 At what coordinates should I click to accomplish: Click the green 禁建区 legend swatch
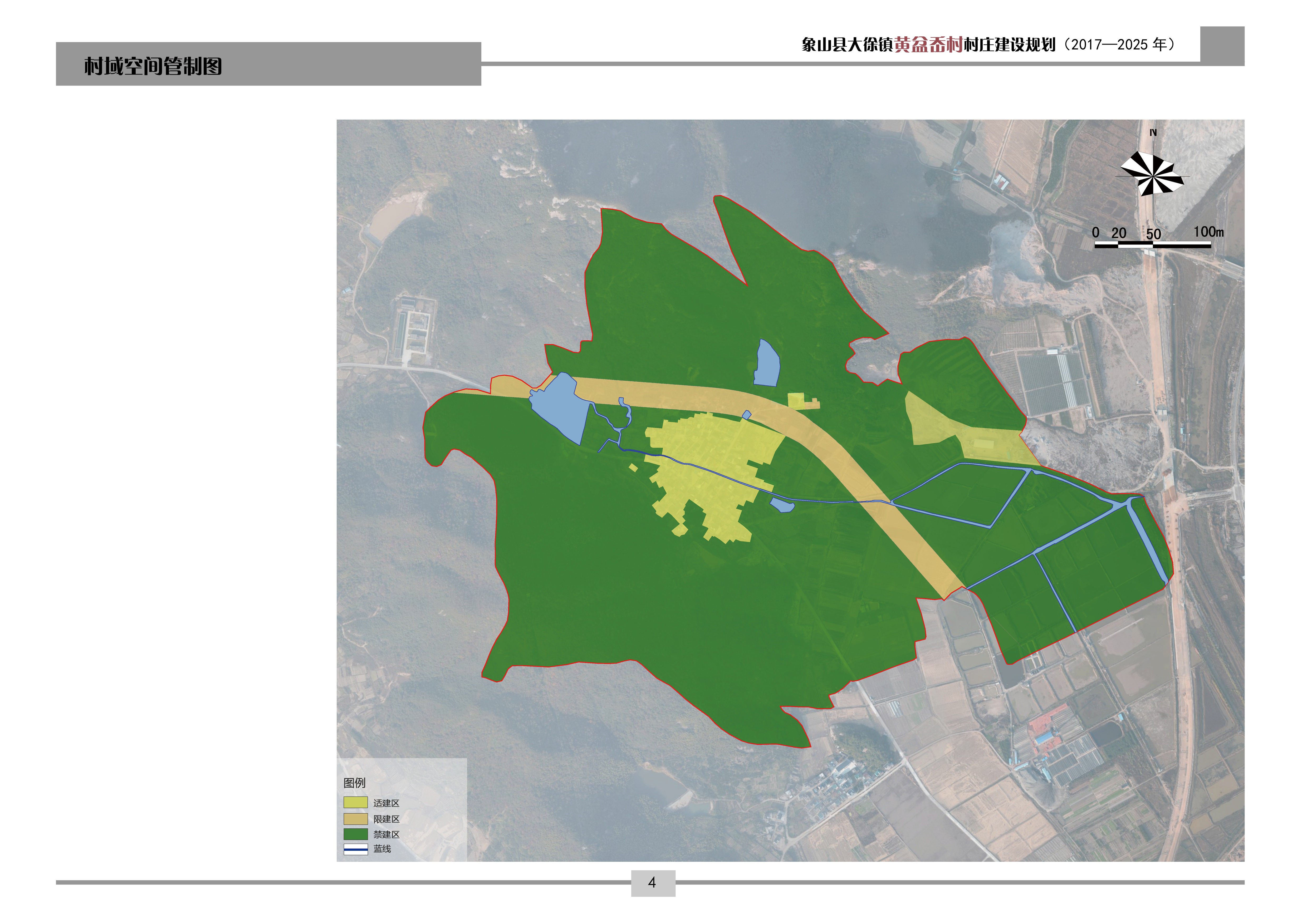point(355,834)
